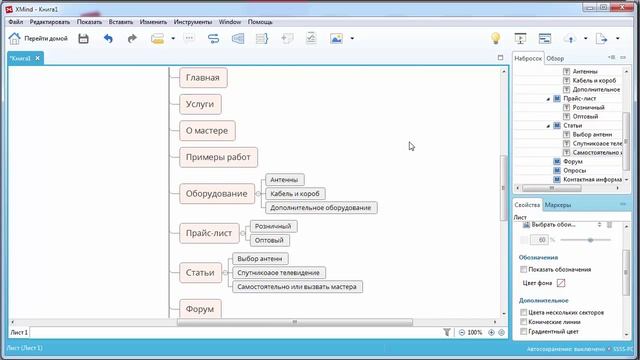Open the export dropdown arrow

pyautogui.click(x=618, y=39)
